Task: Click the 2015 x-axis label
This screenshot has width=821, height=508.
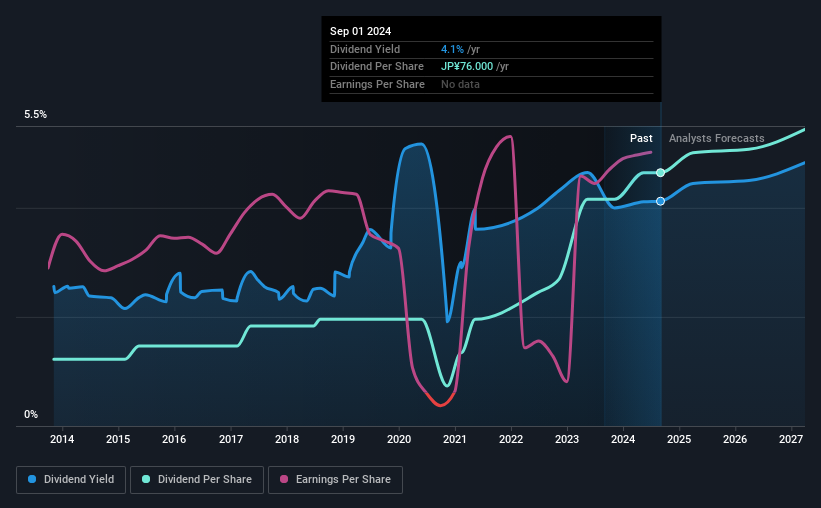Action: (118, 439)
